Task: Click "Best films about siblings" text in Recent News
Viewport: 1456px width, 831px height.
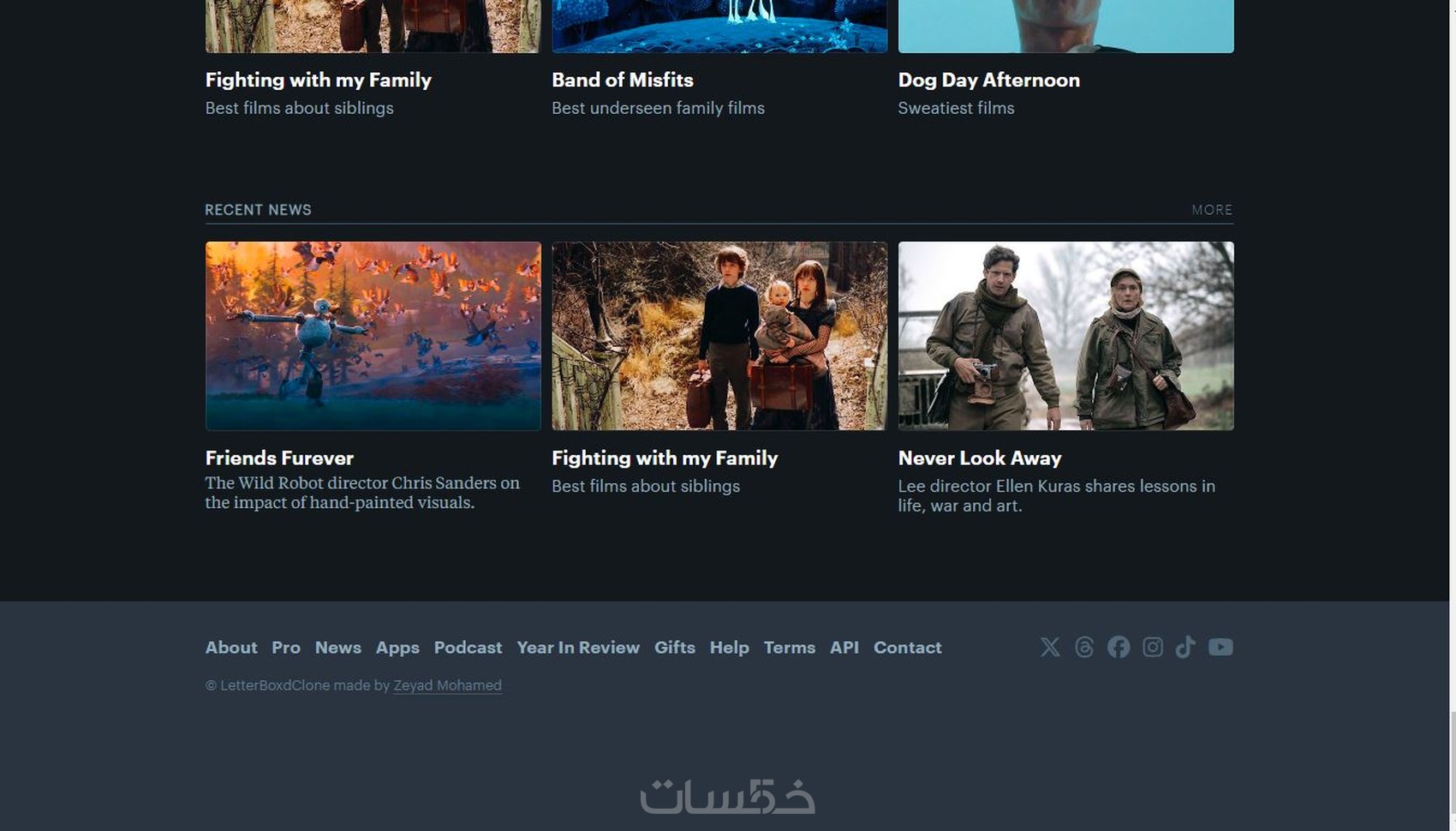Action: [646, 486]
